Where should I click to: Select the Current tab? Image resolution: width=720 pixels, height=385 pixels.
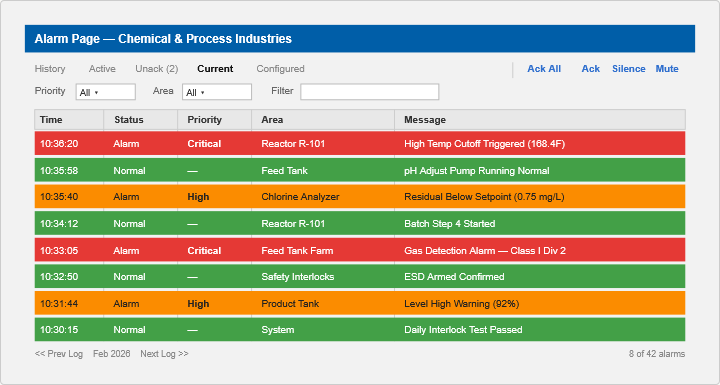point(215,68)
